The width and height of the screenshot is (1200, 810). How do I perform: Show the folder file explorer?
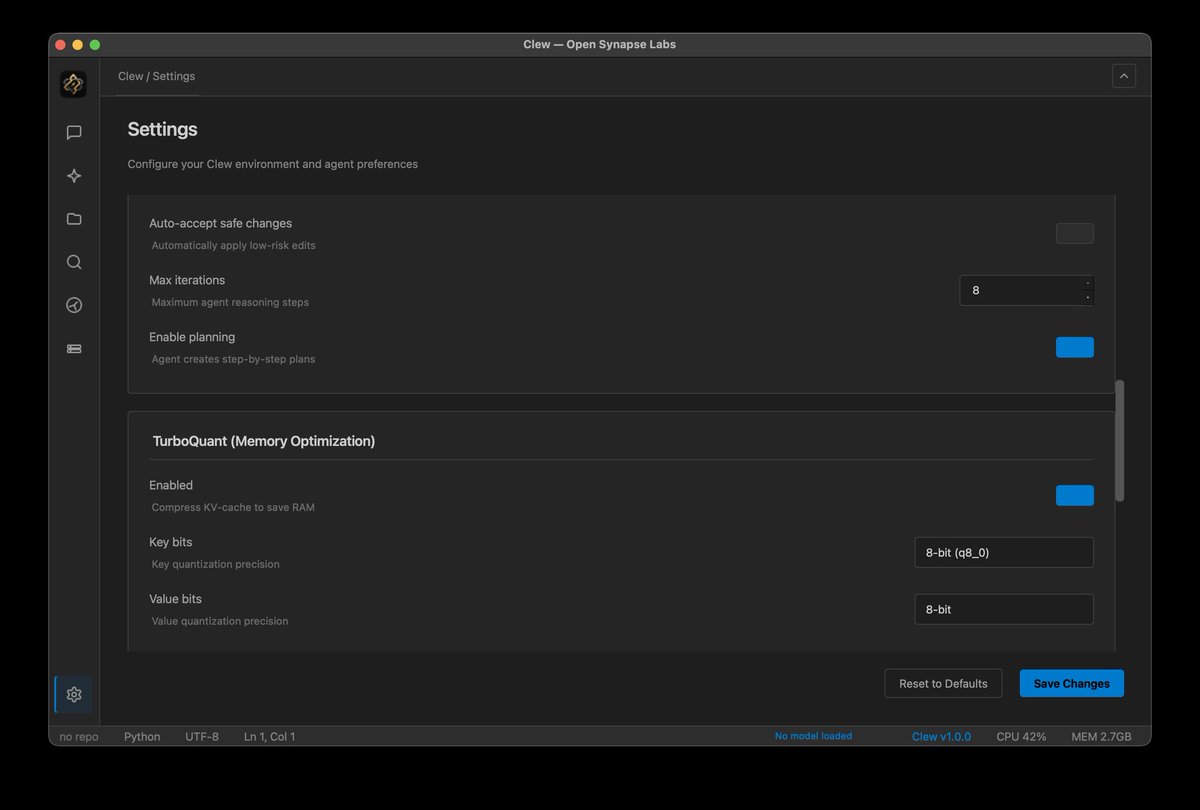coord(74,219)
